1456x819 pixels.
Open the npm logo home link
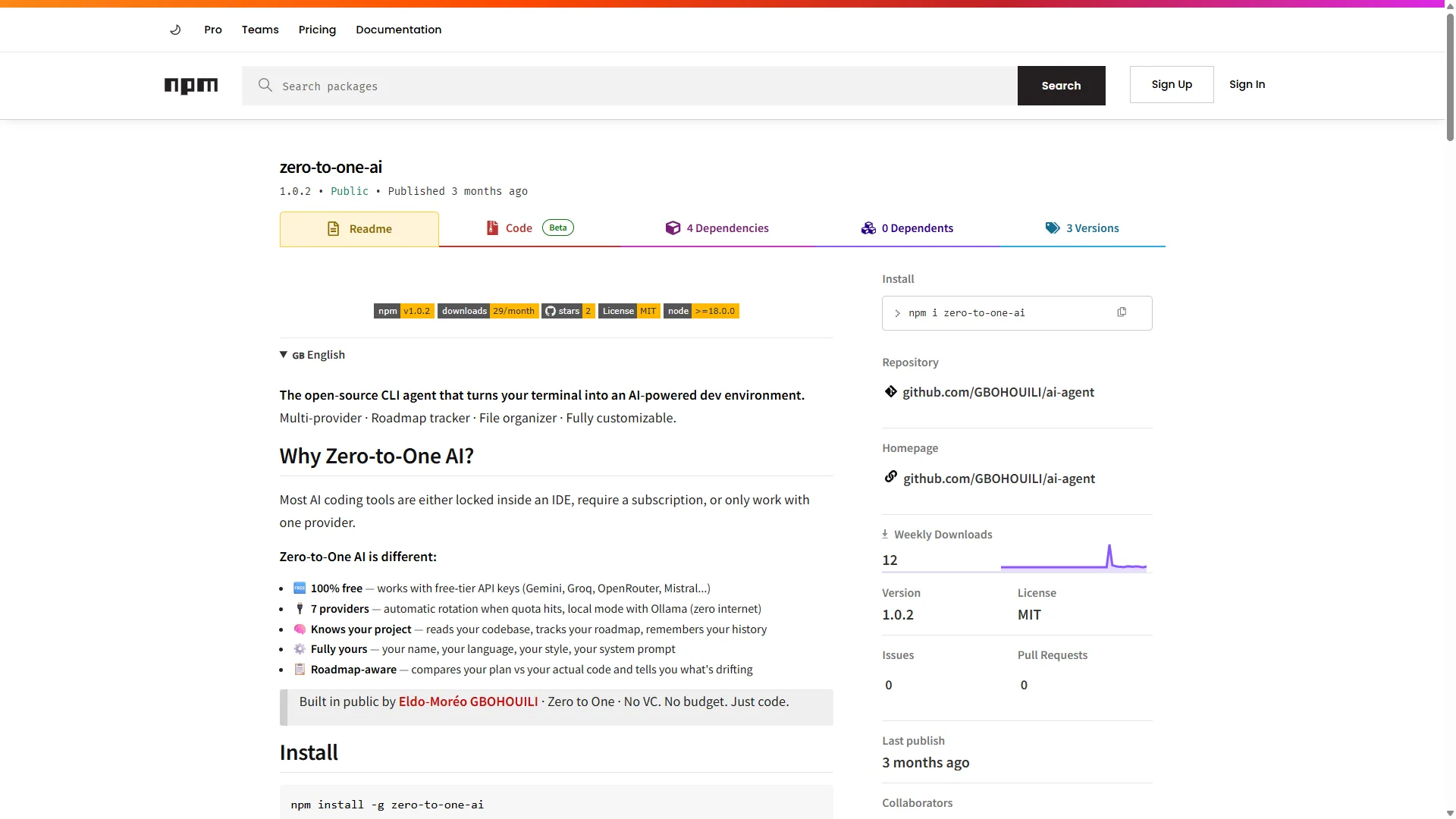tap(191, 86)
